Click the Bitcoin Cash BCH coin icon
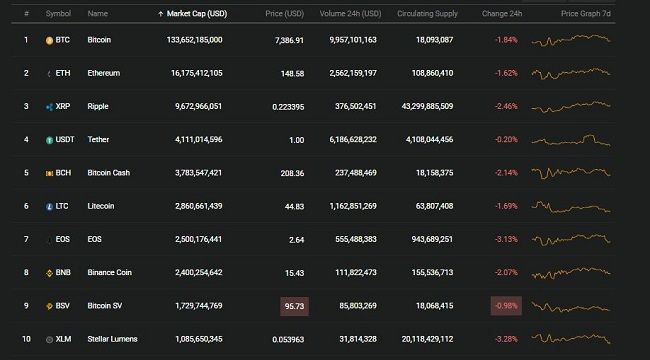The width and height of the screenshot is (650, 360). coord(49,173)
